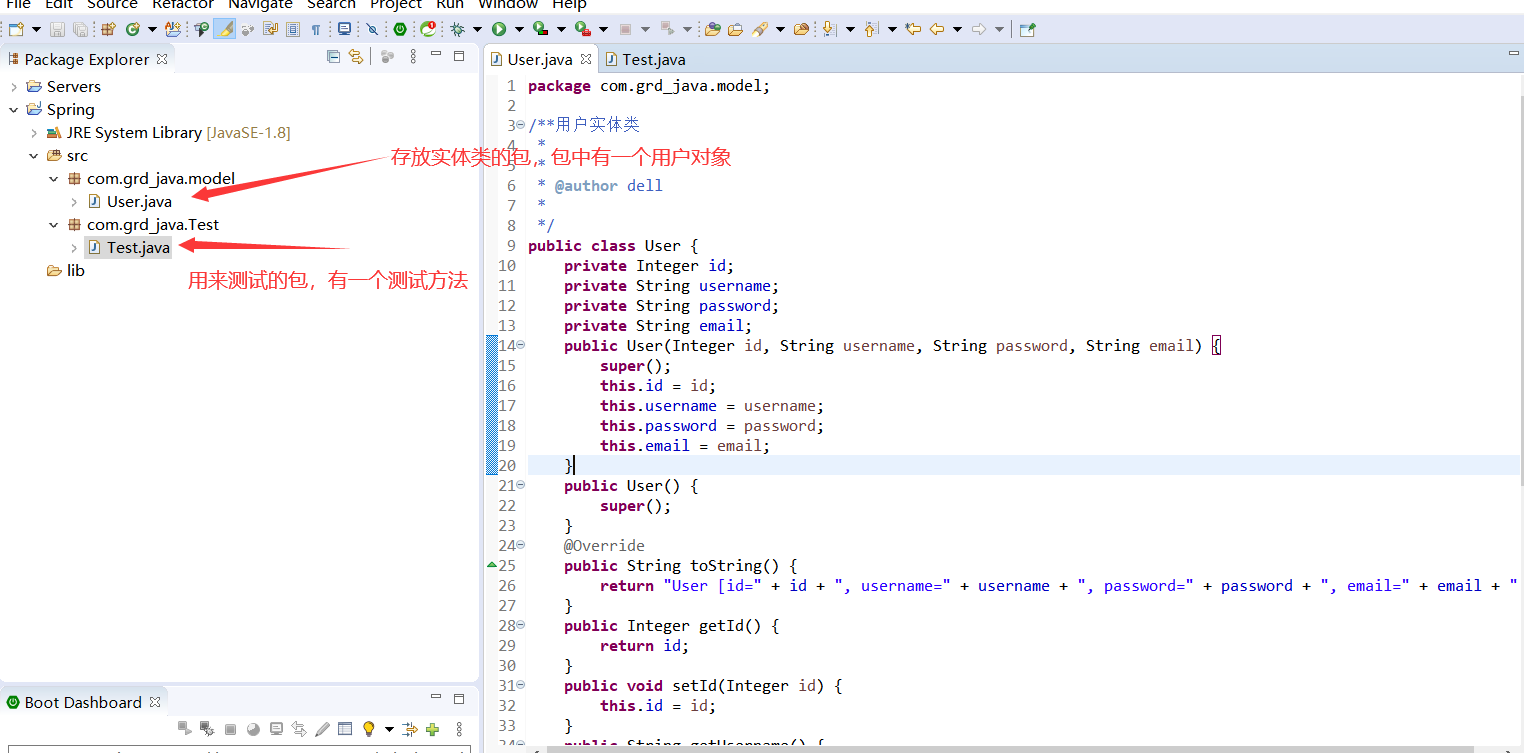This screenshot has height=753, width=1524.
Task: Open the Package Explorer View Menu
Action: (413, 57)
